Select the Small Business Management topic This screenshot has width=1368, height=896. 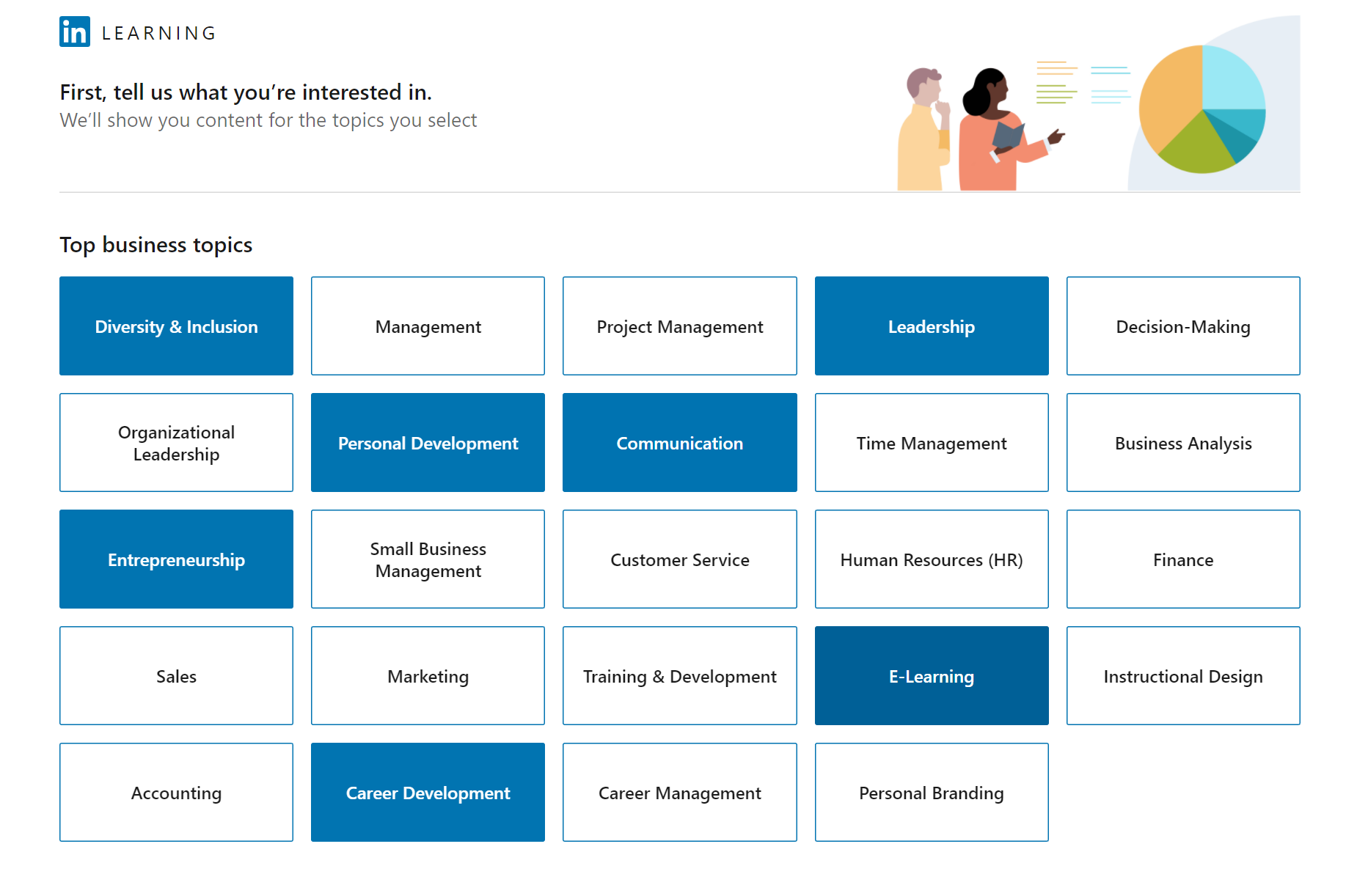point(428,559)
